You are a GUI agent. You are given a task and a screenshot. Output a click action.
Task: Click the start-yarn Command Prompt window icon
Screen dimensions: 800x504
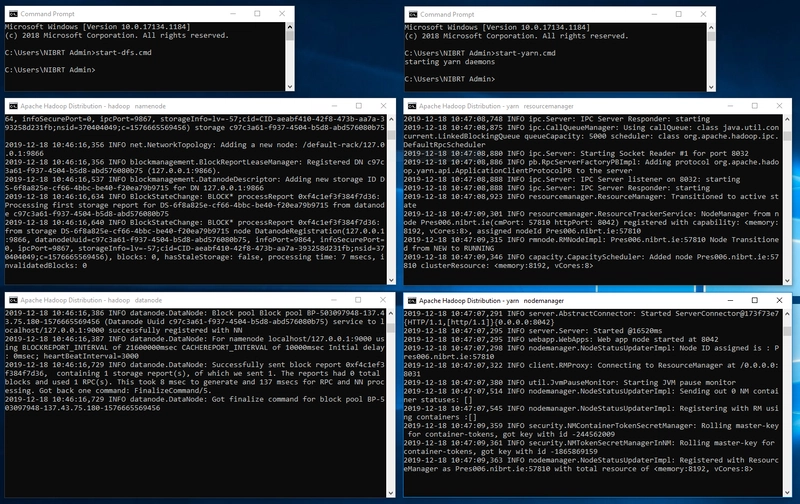[x=412, y=15]
